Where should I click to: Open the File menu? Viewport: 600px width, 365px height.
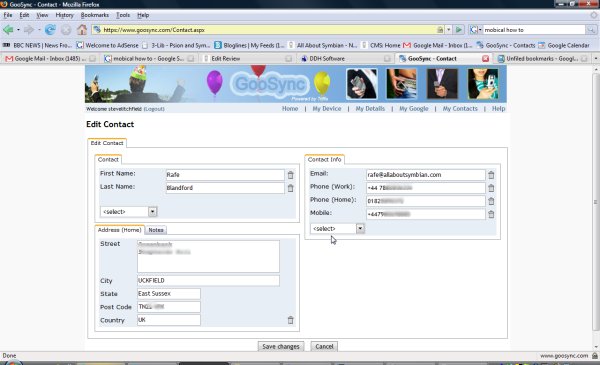(8, 15)
